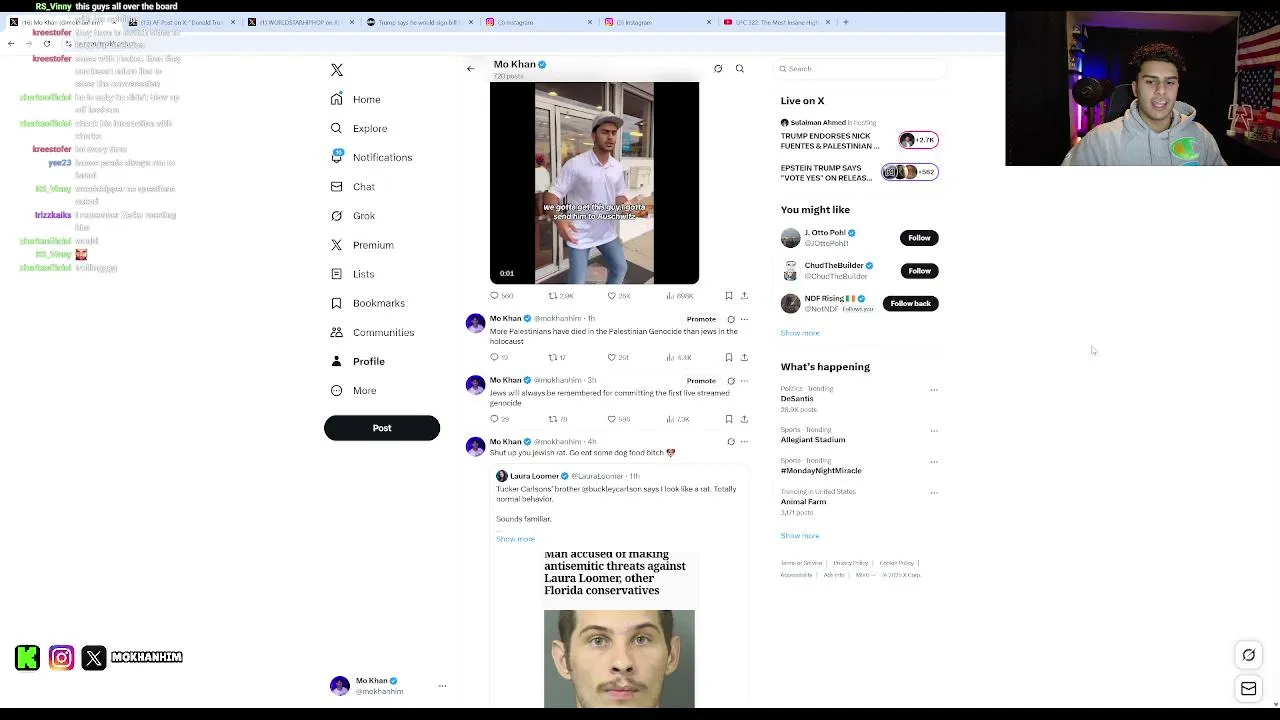Image resolution: width=1280 pixels, height=720 pixels.
Task: Go back using the profile header arrow
Action: pyautogui.click(x=471, y=69)
